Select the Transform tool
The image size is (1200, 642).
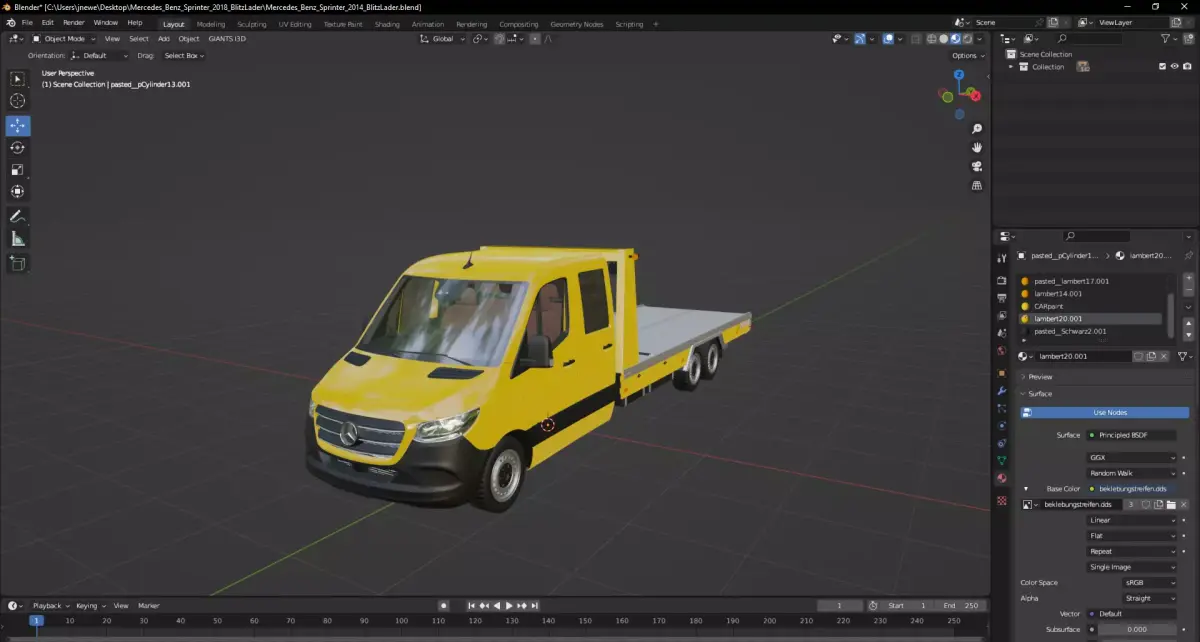coord(18,192)
